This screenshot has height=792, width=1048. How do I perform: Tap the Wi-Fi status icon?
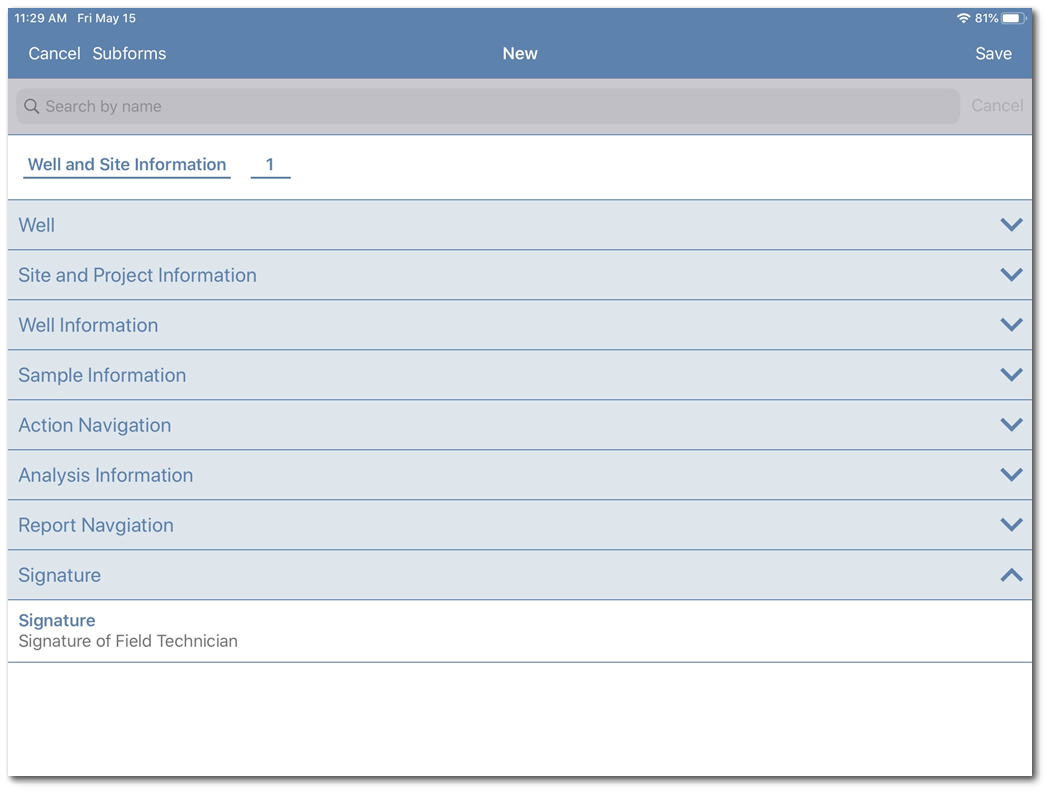pos(963,19)
